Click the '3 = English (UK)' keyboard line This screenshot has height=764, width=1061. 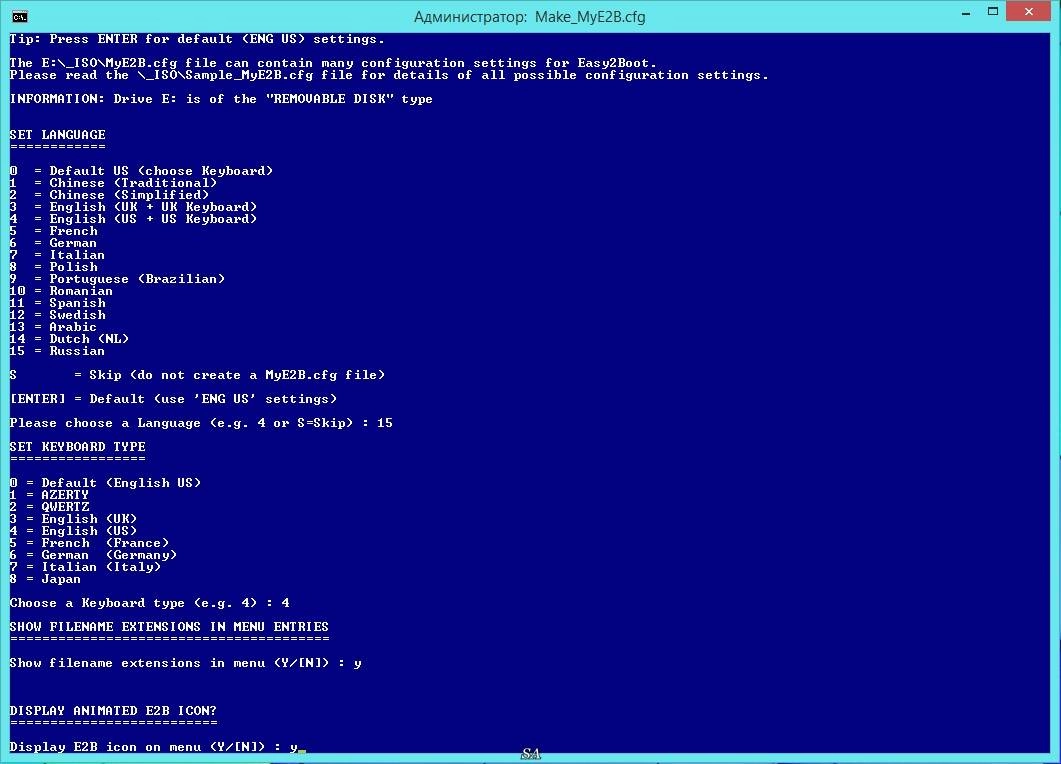coord(74,519)
